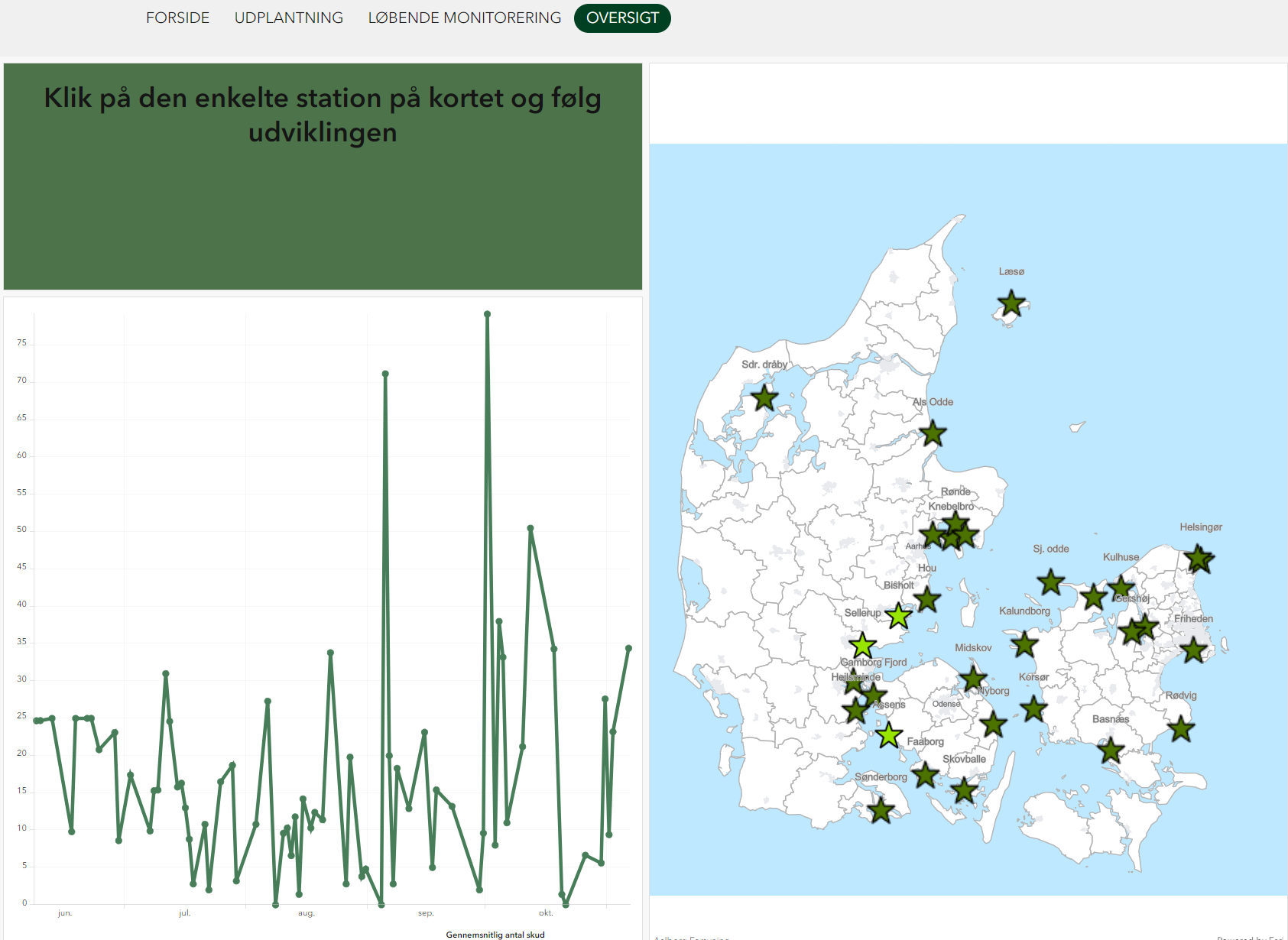This screenshot has width=1288, height=940.
Task: Select the Skovballe star marker
Action: [964, 790]
